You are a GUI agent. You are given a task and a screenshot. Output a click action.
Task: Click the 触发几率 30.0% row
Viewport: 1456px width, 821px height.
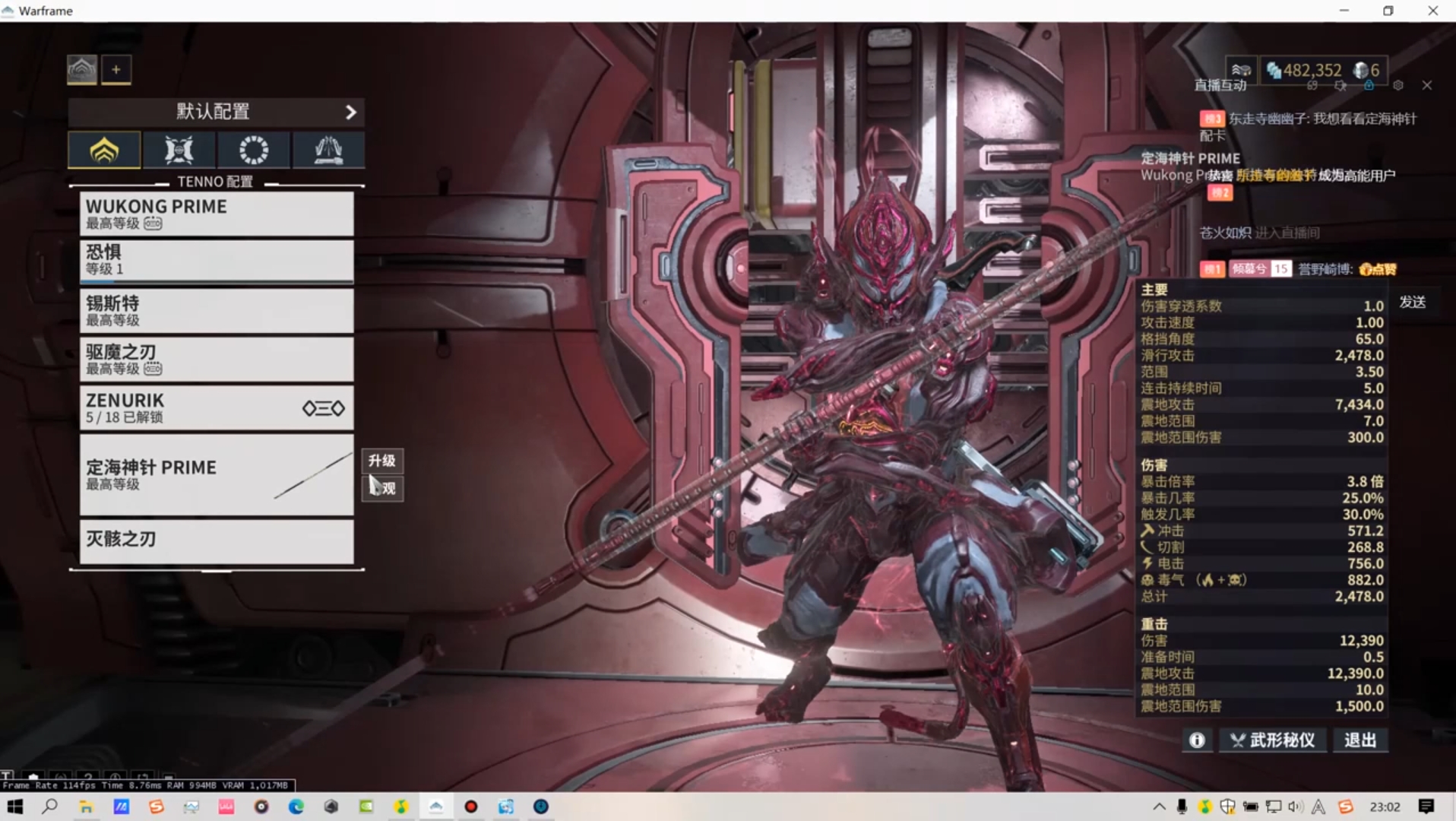point(1262,515)
